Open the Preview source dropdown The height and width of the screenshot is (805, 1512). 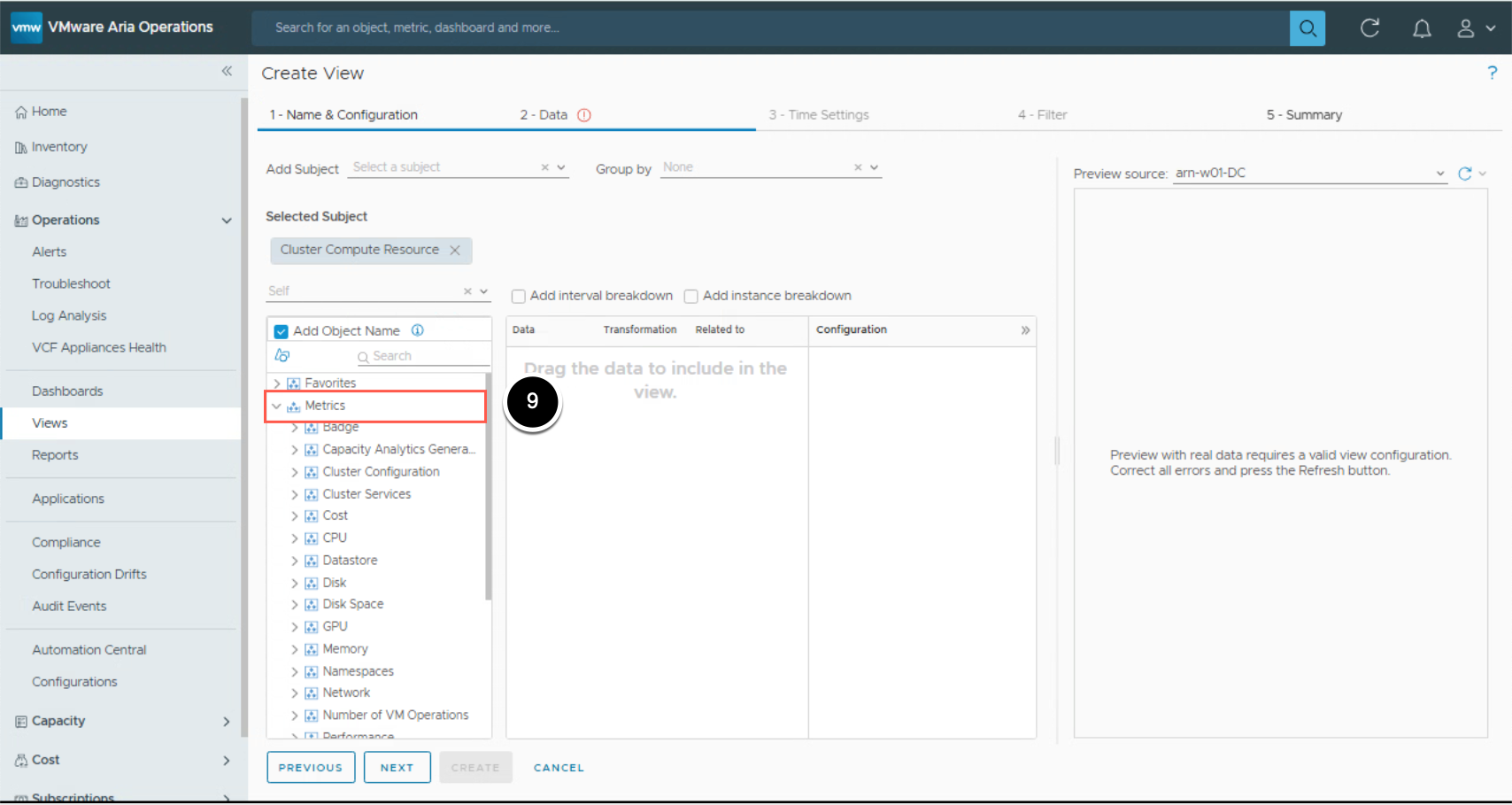[x=1439, y=174]
